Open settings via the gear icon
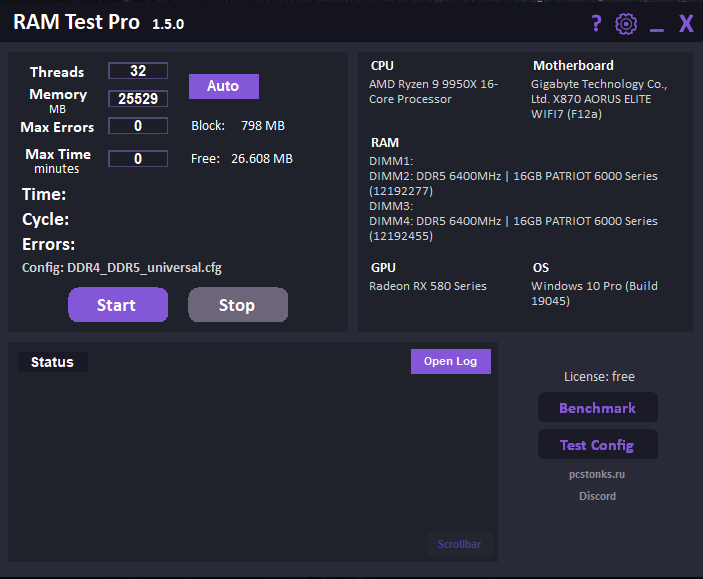Viewport: 703px width, 579px height. 626,24
